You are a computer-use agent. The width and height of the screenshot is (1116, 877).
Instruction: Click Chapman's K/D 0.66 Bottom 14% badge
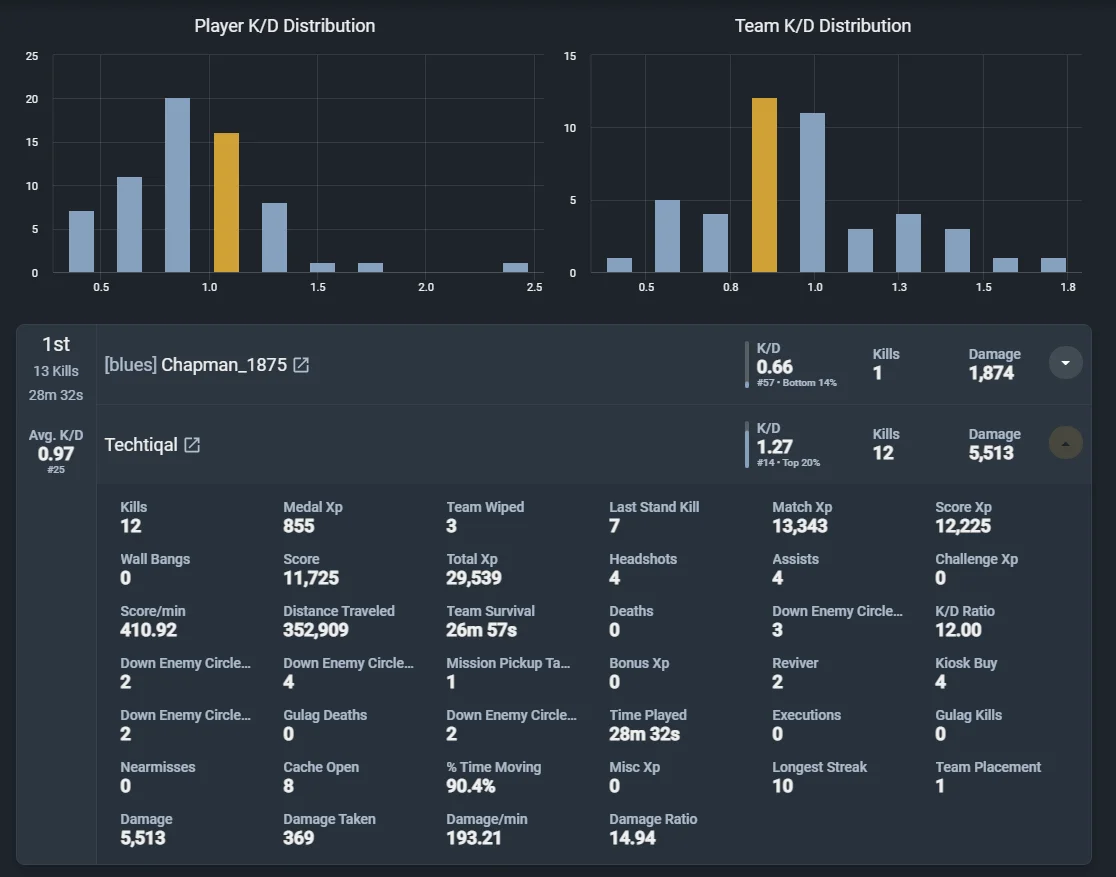(x=795, y=364)
